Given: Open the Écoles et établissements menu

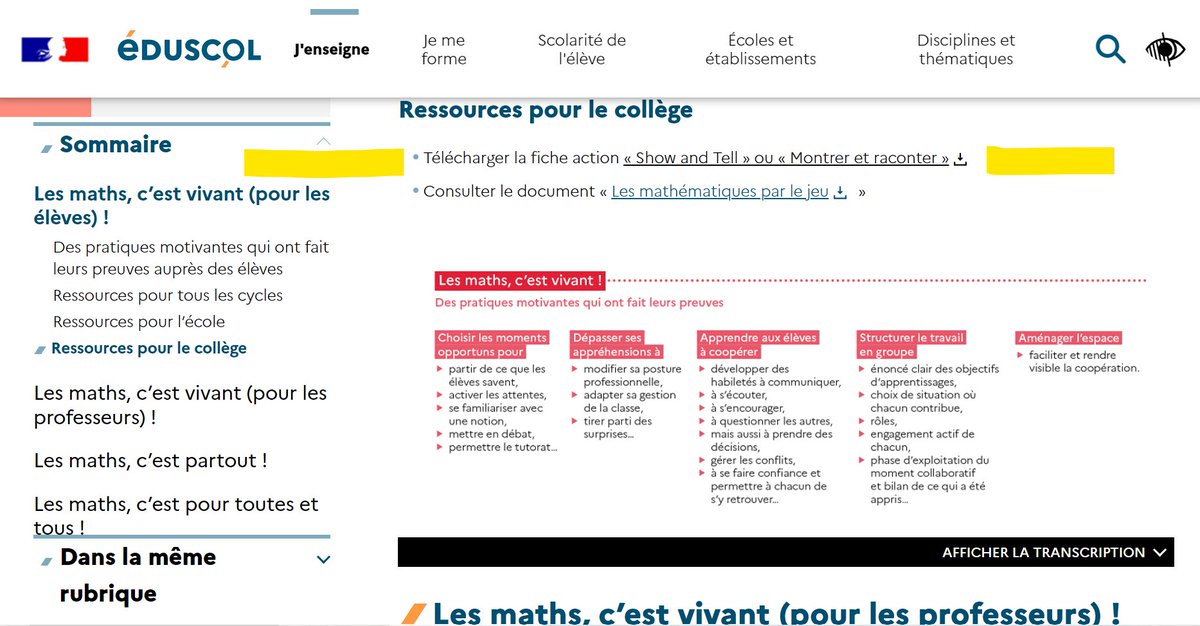Looking at the screenshot, I should 761,47.
